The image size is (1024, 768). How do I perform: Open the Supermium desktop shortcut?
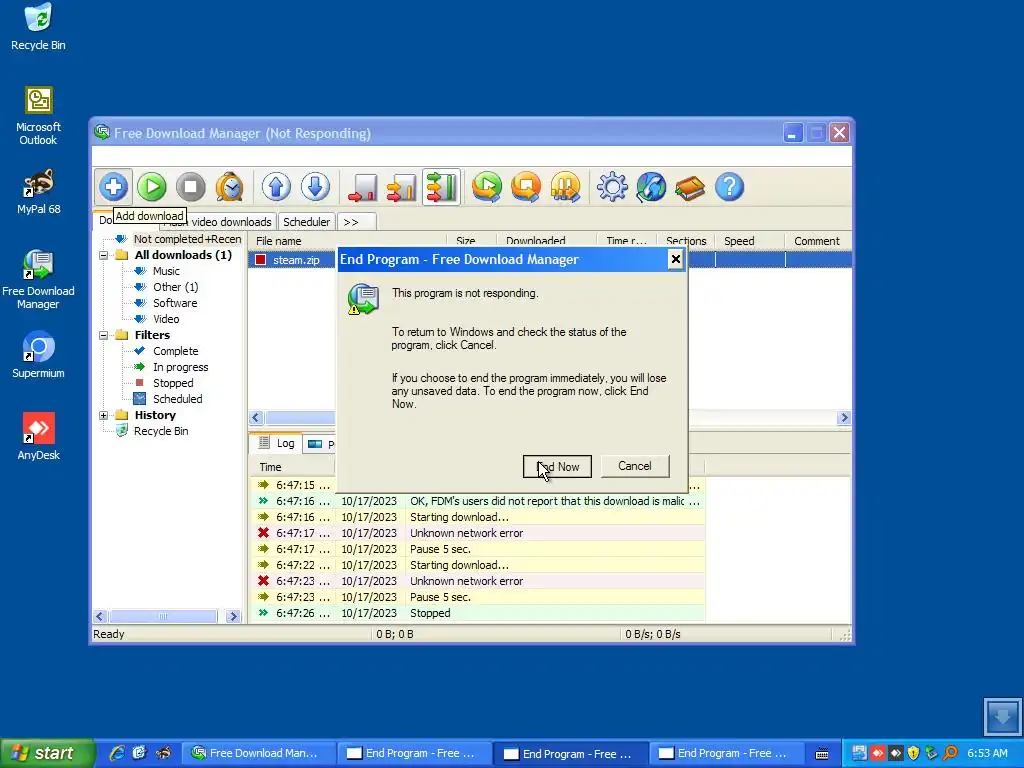coord(39,355)
